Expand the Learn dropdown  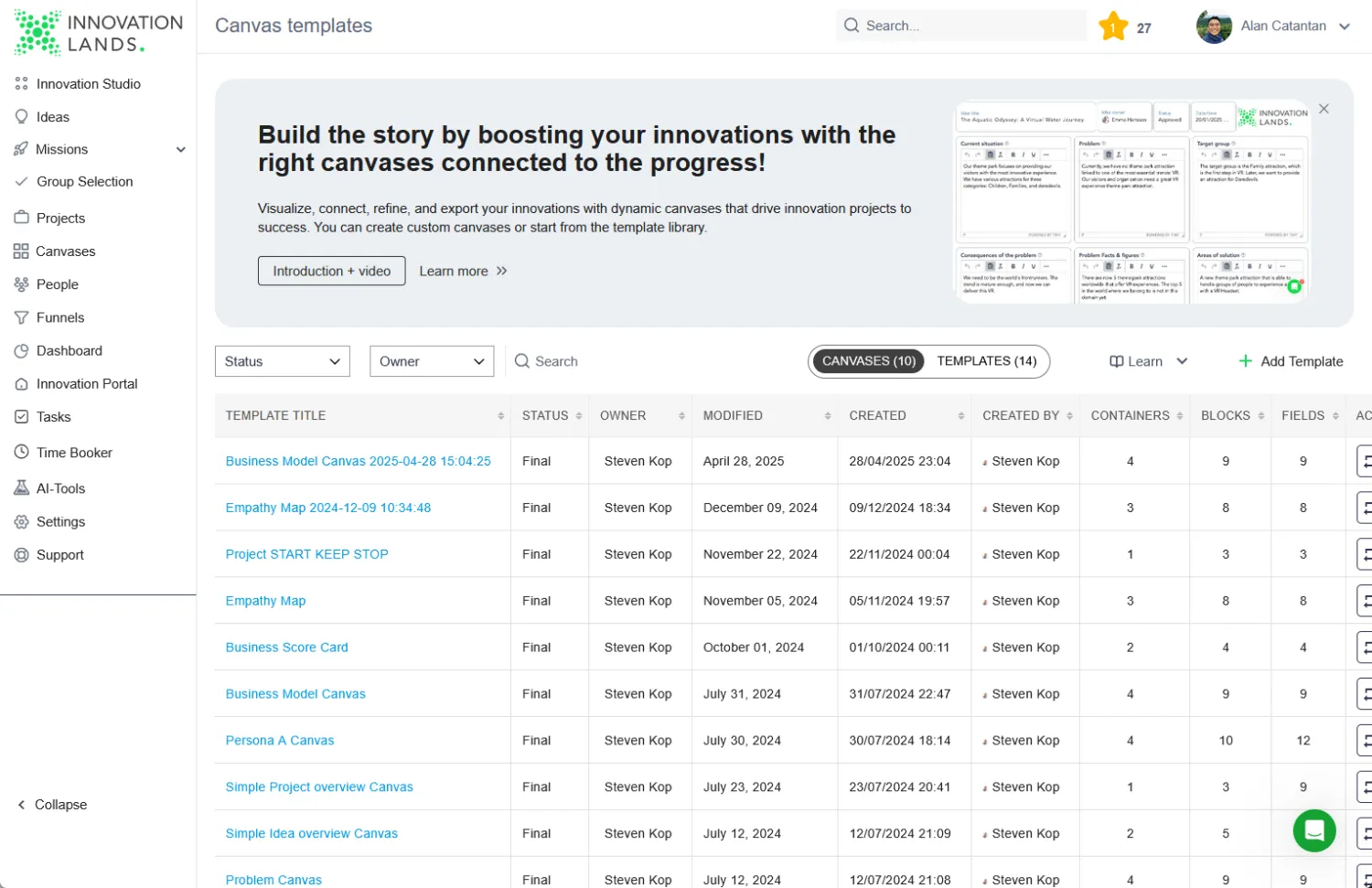point(1149,361)
